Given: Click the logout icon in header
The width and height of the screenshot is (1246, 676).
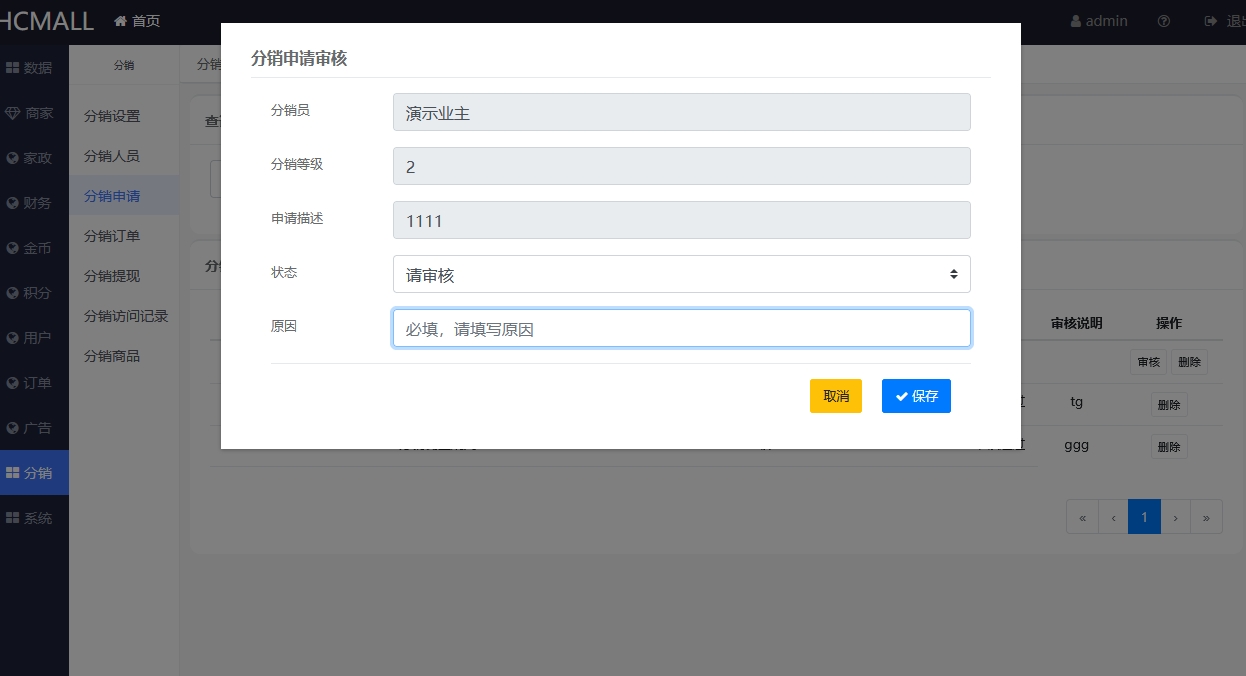Looking at the screenshot, I should (1211, 21).
